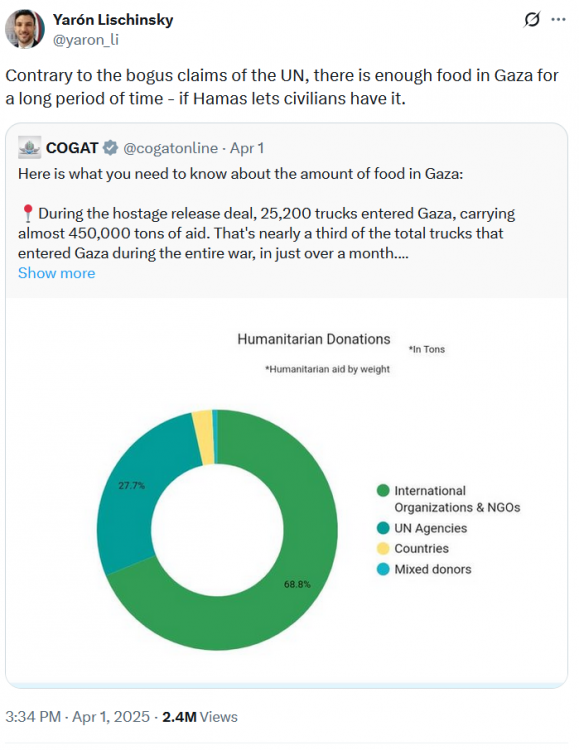The height and width of the screenshot is (750, 579).
Task: Click the teal UN Agencies legend dot
Action: 383,528
